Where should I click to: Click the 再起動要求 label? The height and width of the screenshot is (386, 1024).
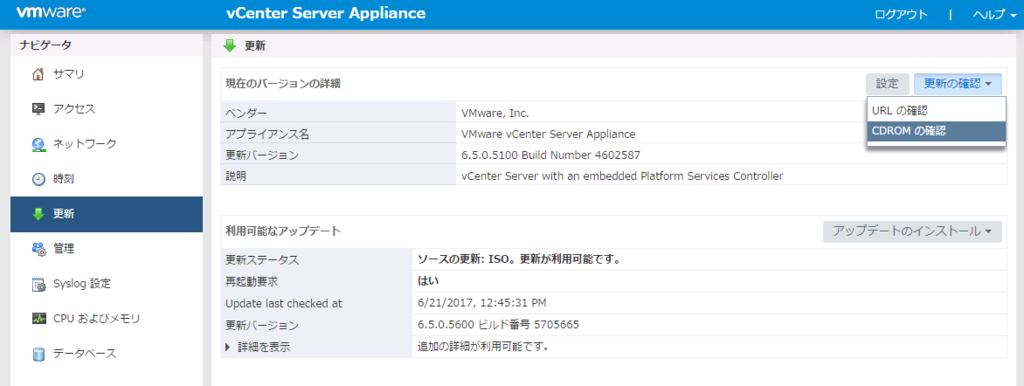[x=252, y=281]
